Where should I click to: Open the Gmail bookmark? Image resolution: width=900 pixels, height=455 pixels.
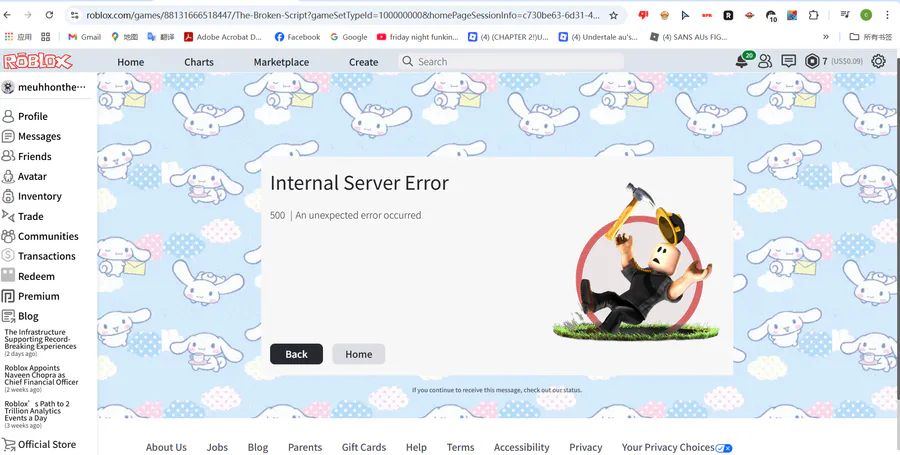pyautogui.click(x=84, y=37)
